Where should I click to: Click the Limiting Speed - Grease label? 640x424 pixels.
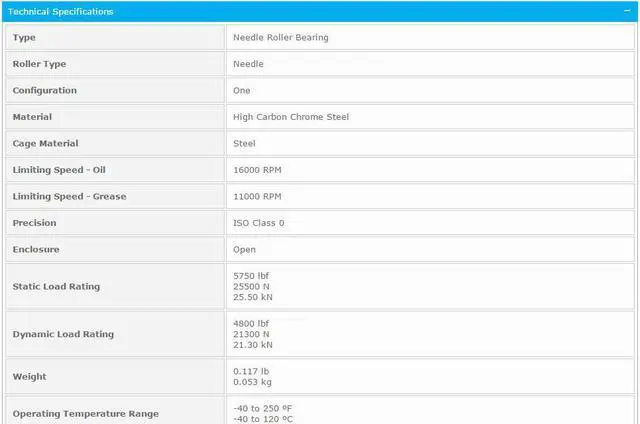click(69, 197)
